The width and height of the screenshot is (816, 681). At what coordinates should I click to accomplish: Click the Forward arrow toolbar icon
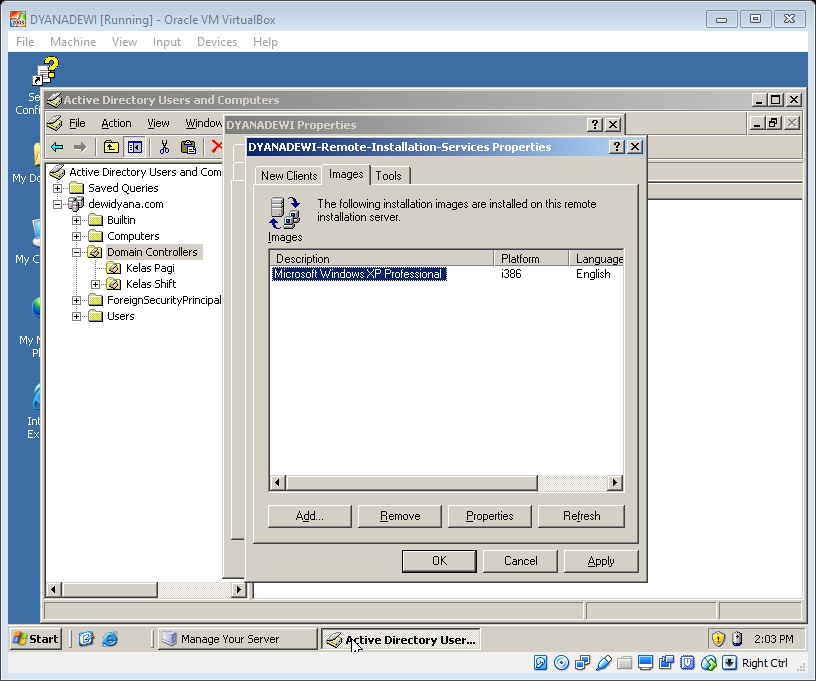tap(80, 147)
